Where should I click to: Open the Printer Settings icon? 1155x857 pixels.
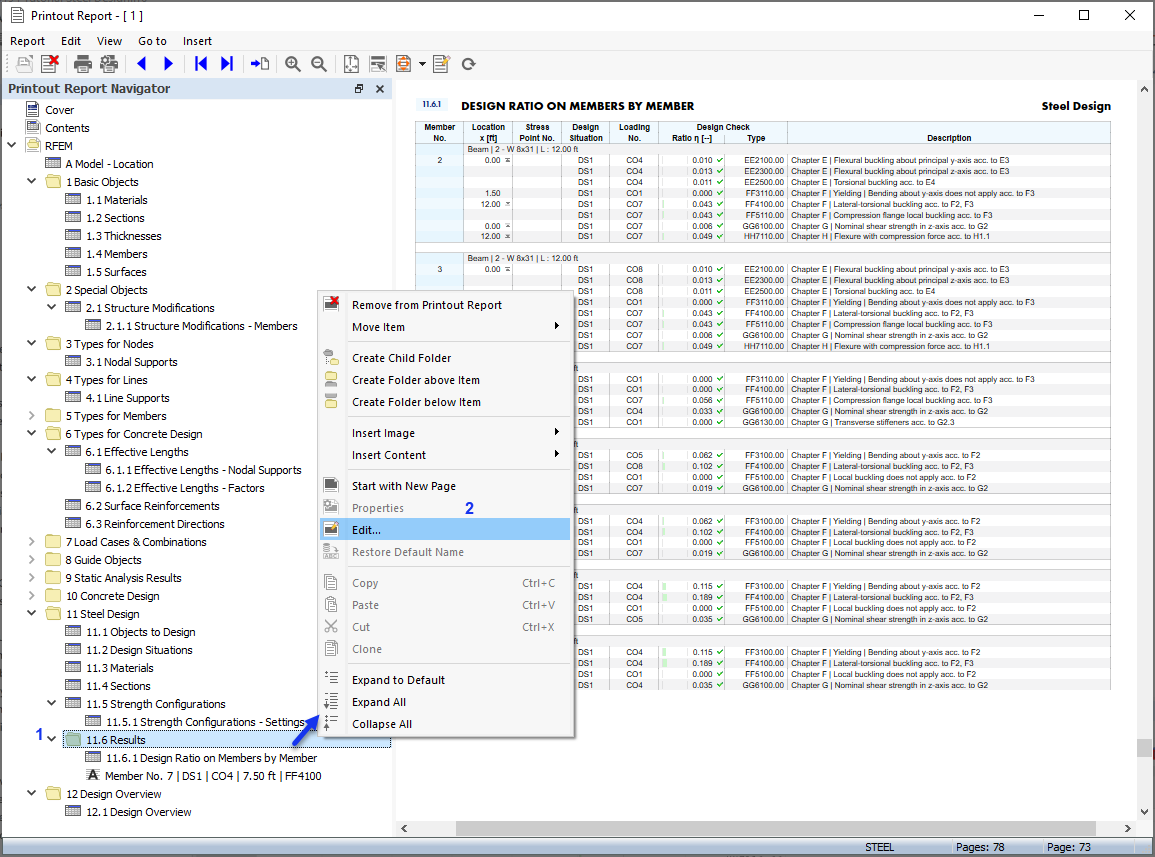tap(109, 63)
